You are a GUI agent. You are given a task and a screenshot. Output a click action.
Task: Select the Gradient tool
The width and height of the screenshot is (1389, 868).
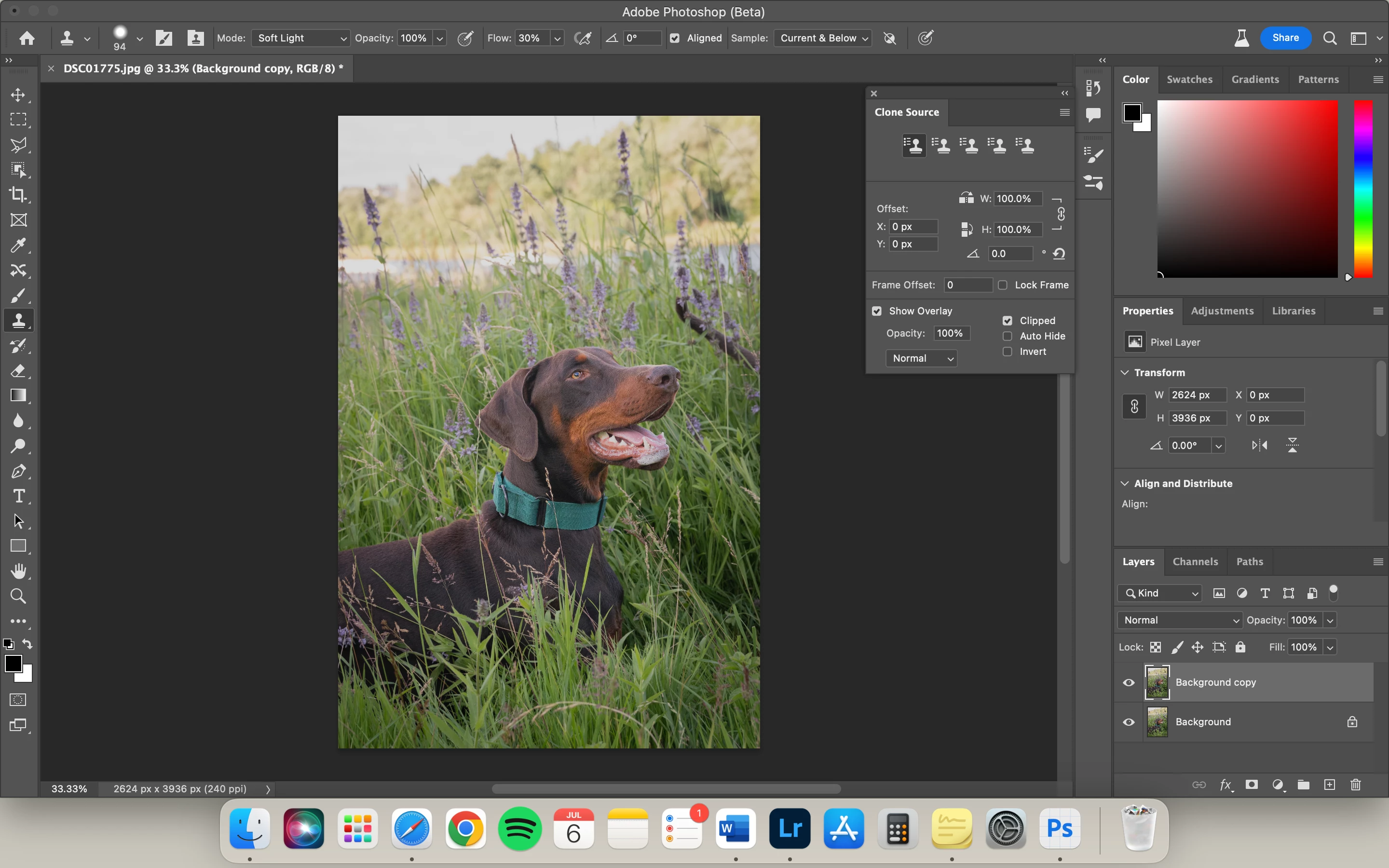(x=18, y=395)
